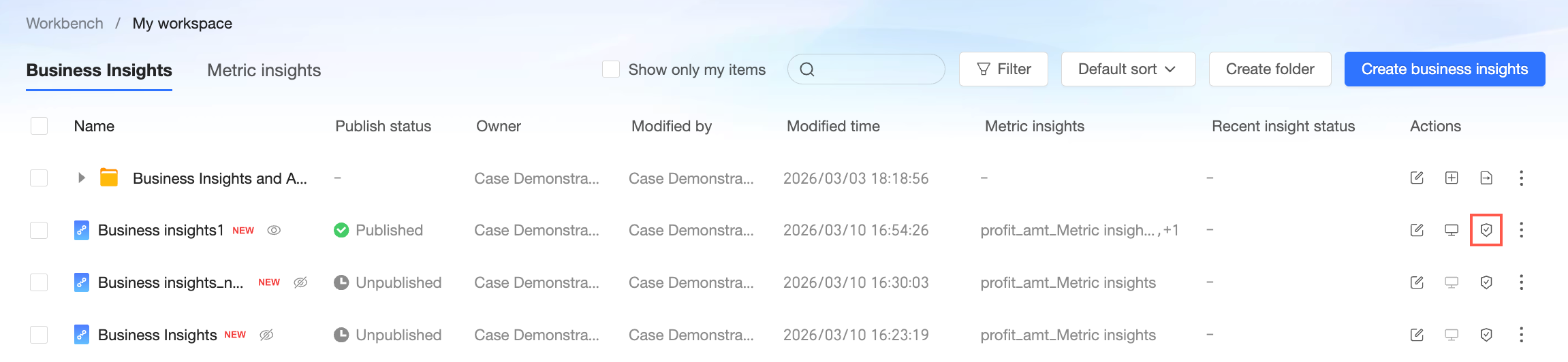Click edit icon in the folder row
This screenshot has width=1568, height=362.
[1417, 178]
